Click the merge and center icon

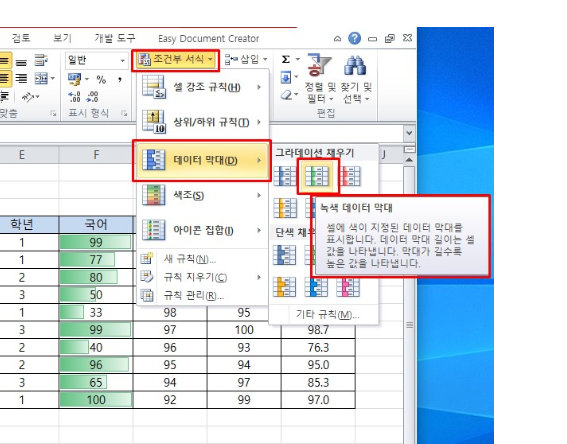(41, 78)
